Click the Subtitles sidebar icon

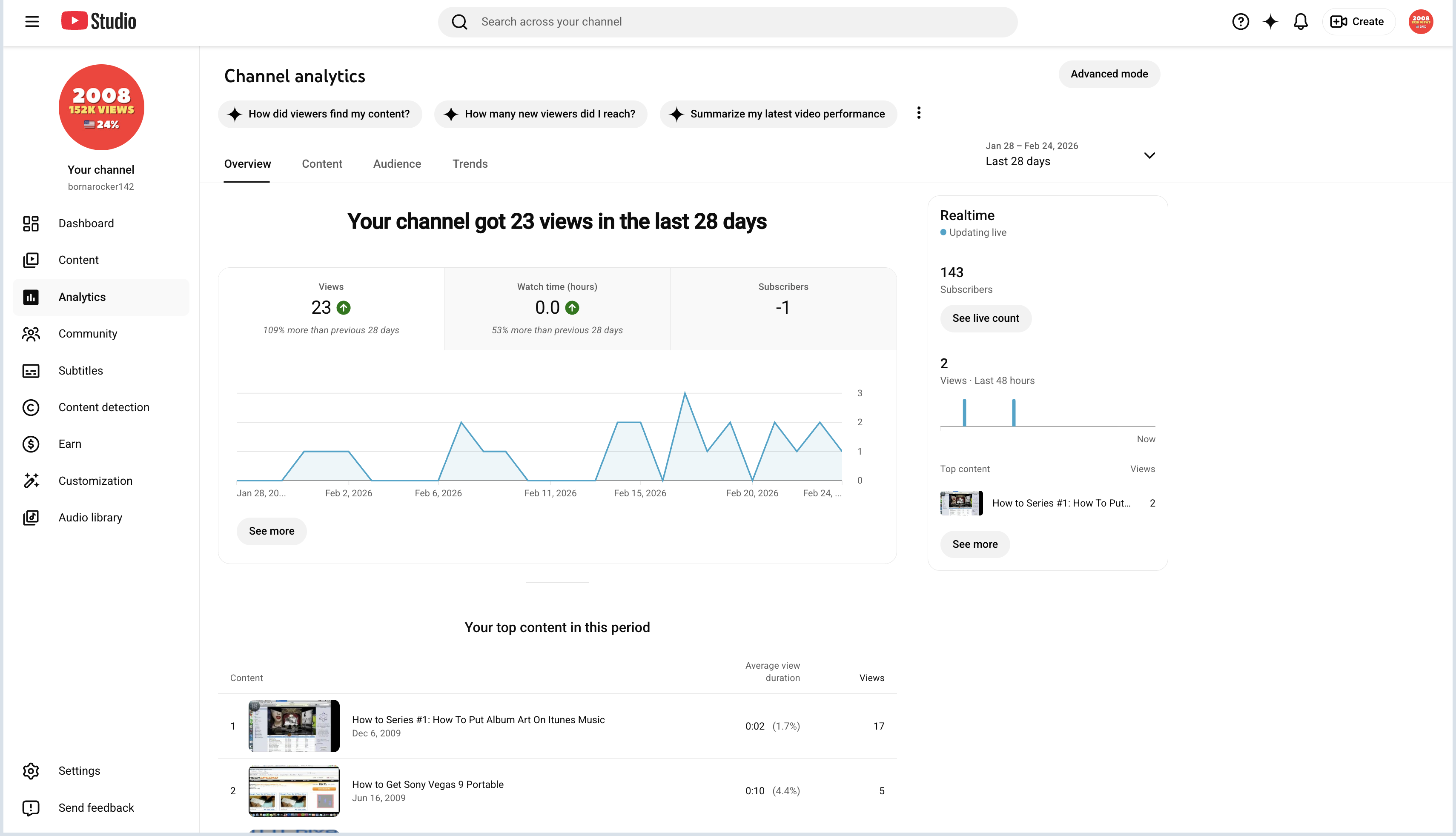tap(31, 371)
